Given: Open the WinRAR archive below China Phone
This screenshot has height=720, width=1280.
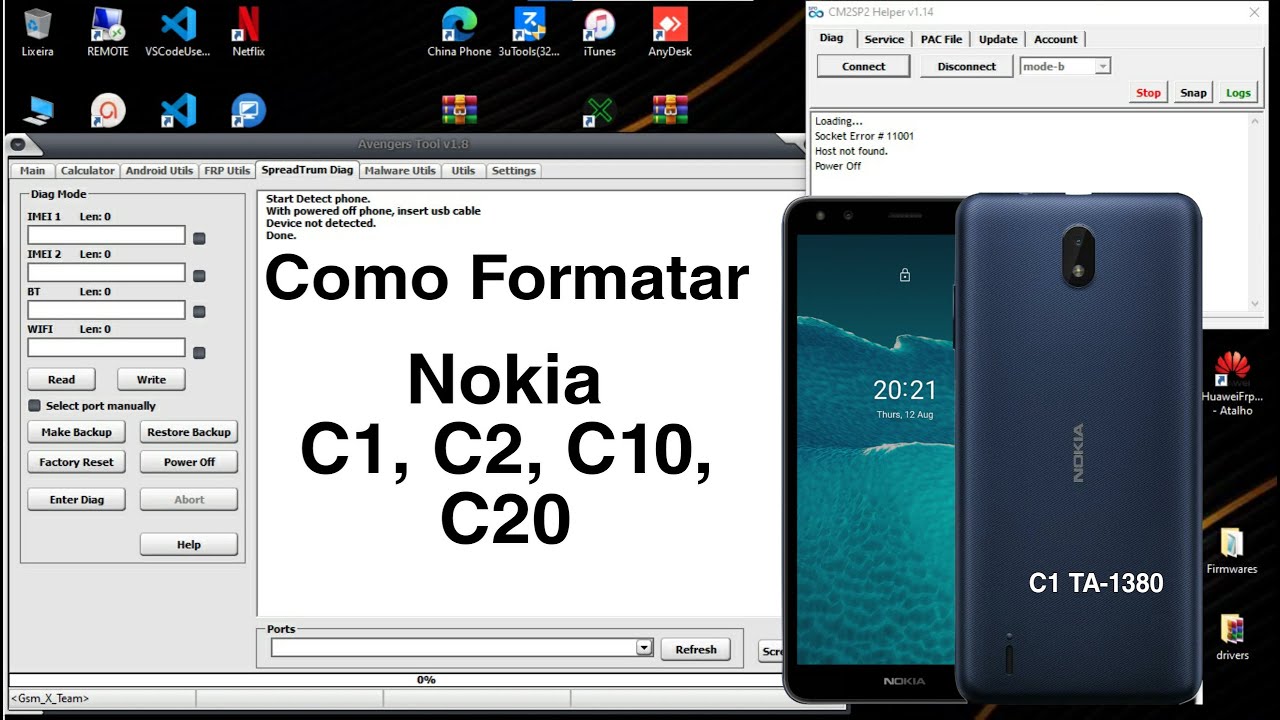Looking at the screenshot, I should pos(459,110).
